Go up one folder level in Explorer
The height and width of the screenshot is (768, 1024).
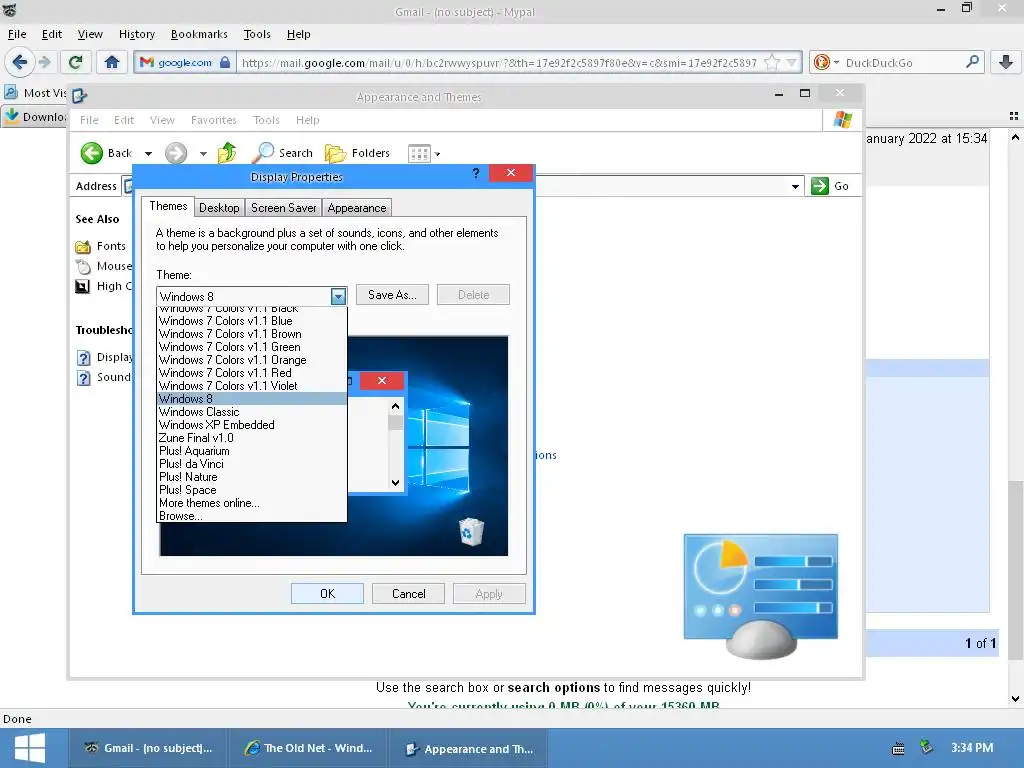click(x=227, y=153)
